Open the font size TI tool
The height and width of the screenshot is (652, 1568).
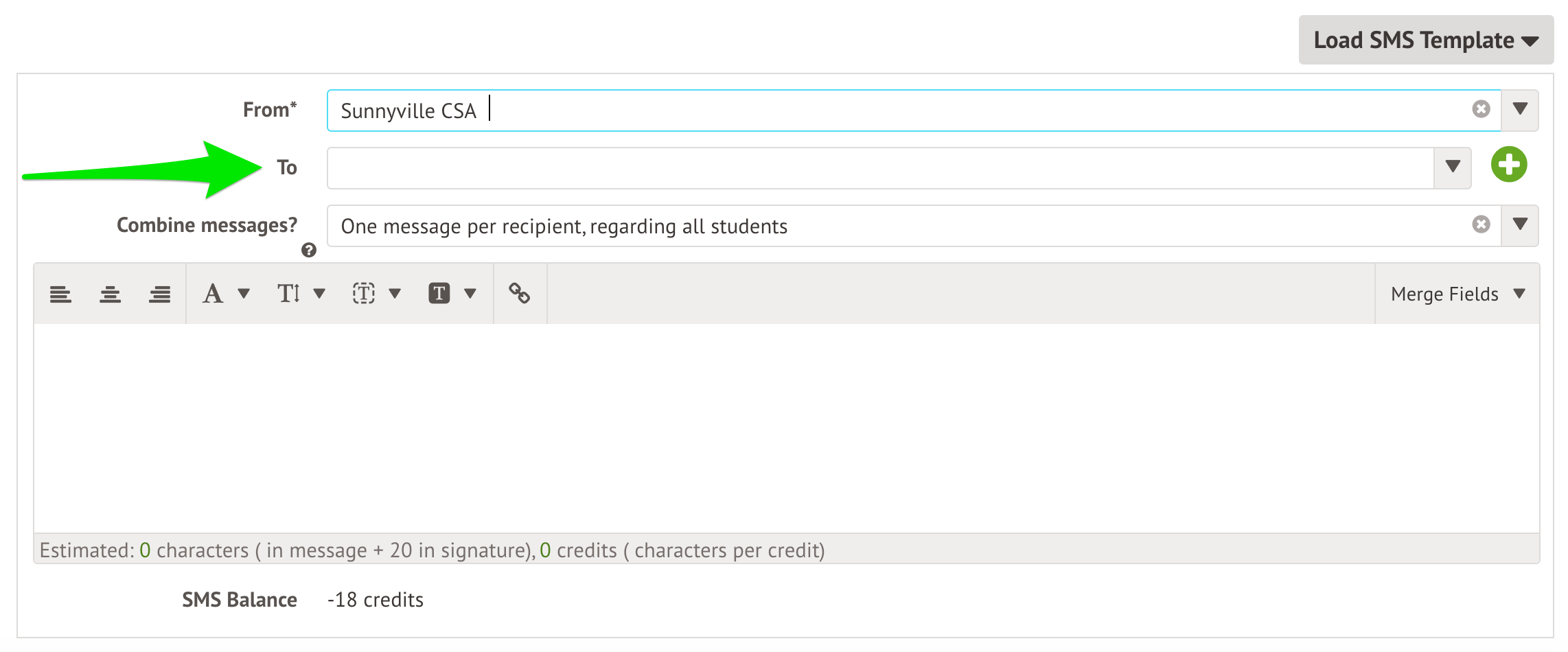[288, 294]
